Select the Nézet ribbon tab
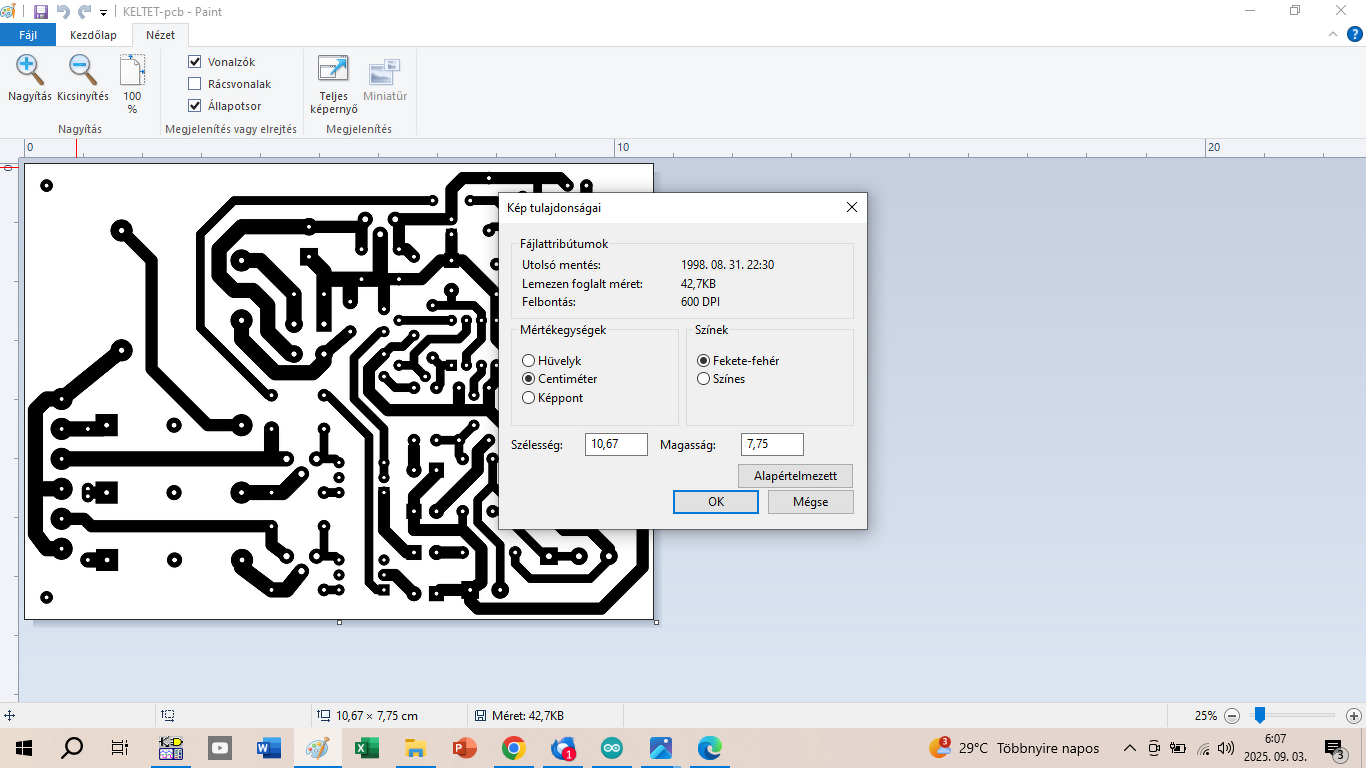 (x=160, y=35)
